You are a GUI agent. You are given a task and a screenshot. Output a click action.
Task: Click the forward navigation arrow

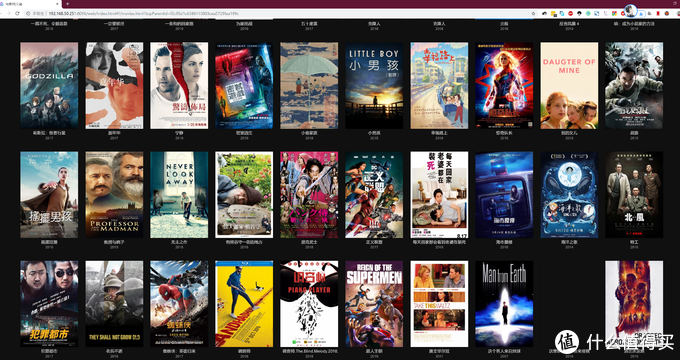[x=9, y=13]
